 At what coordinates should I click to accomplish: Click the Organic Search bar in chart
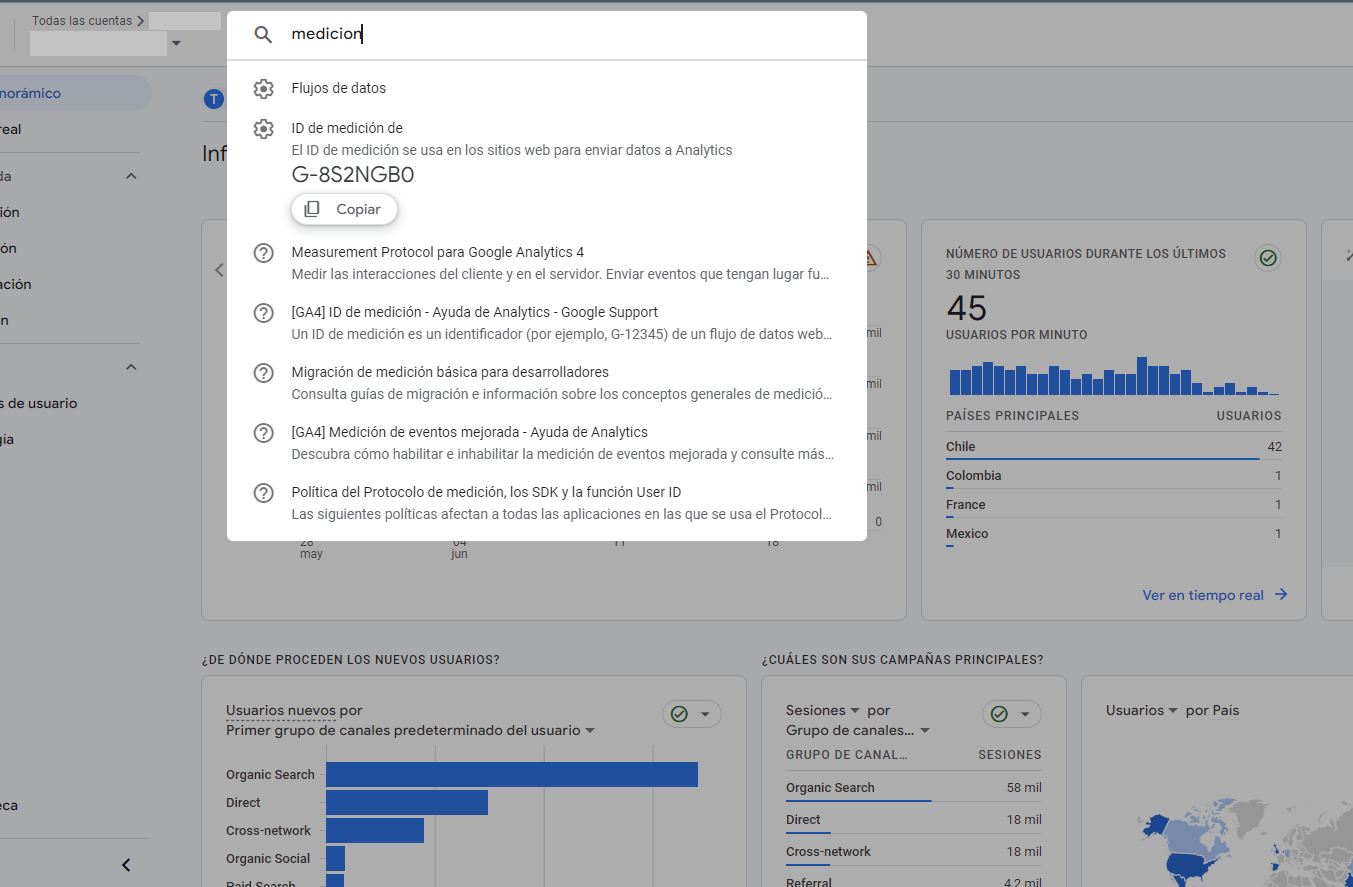point(512,774)
